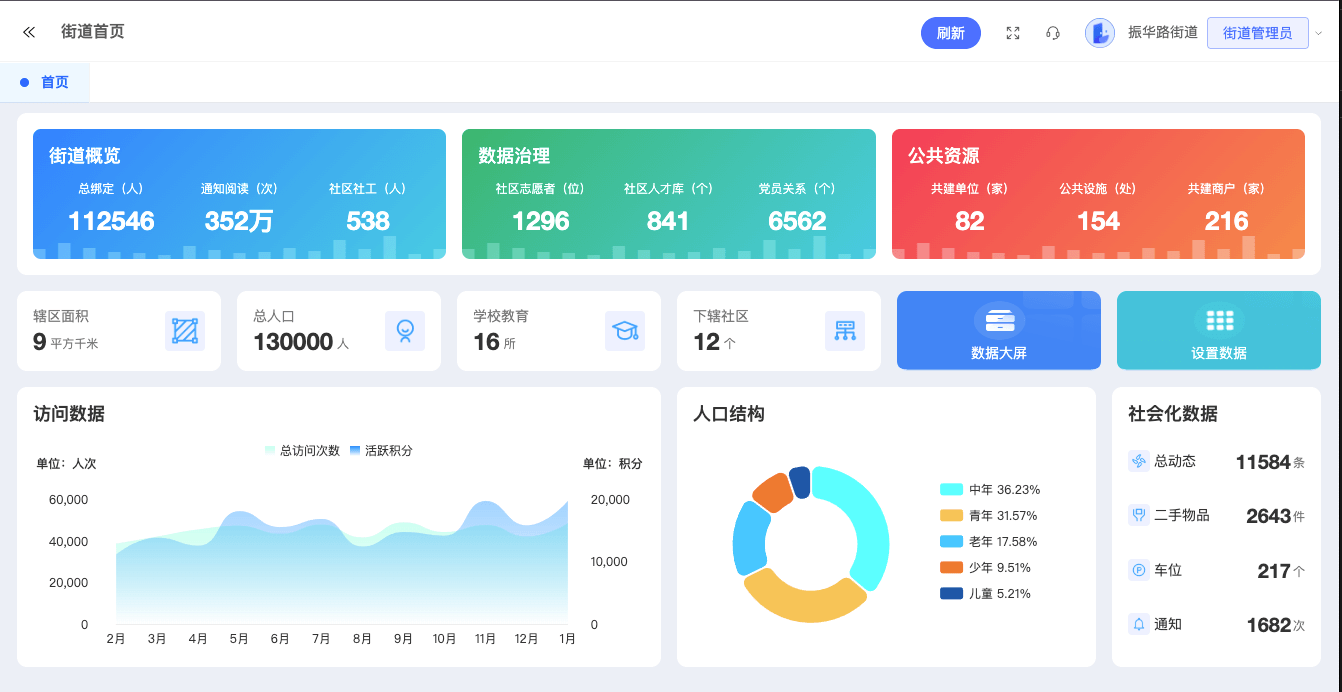The image size is (1342, 692).
Task: Open the 街道管理员 role selector
Action: (1257, 33)
